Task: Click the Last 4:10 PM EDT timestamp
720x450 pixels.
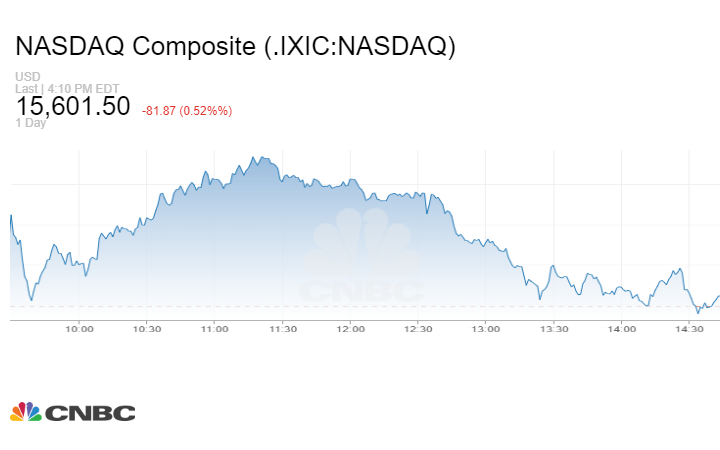Action: pyautogui.click(x=68, y=88)
